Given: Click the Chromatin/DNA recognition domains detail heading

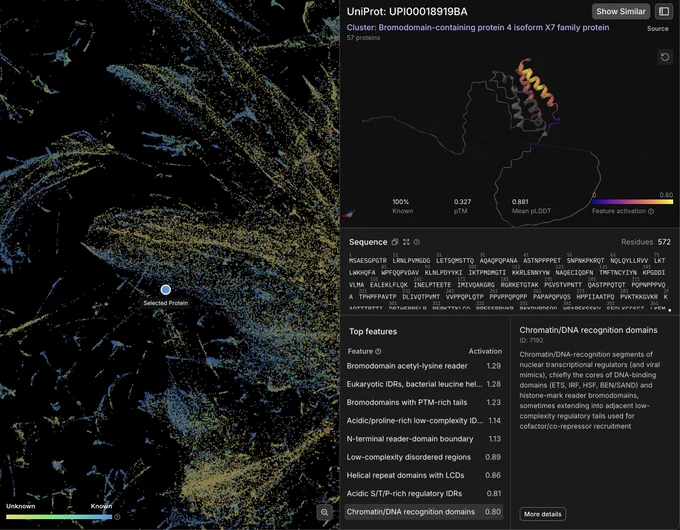Looking at the screenshot, I should point(588,330).
